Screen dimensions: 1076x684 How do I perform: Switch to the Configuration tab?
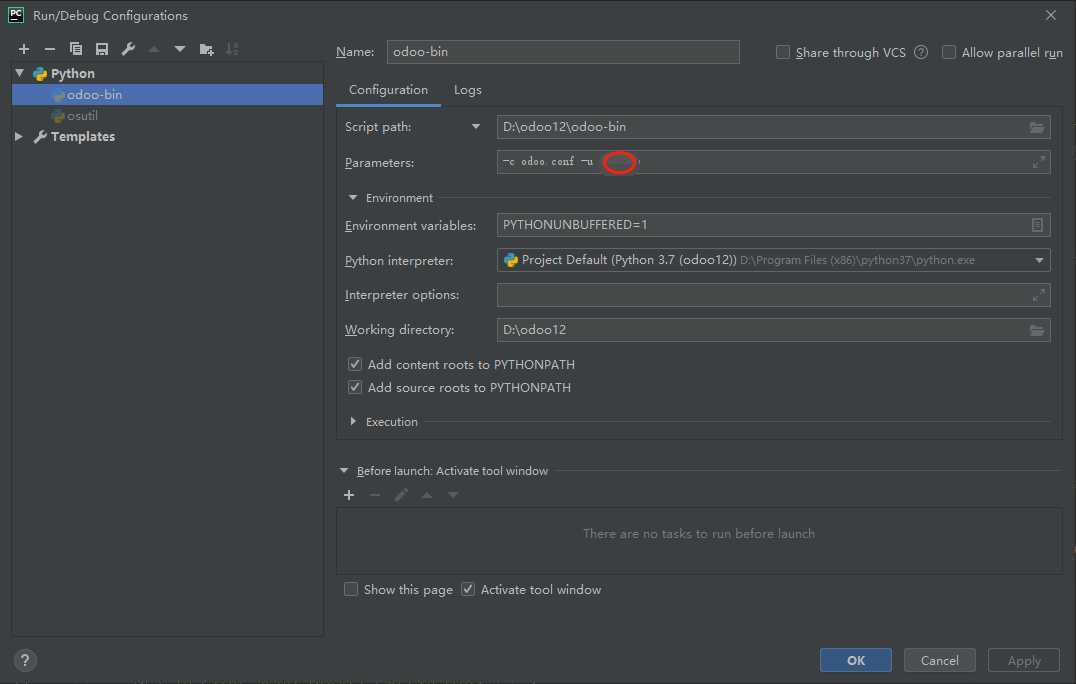[388, 90]
